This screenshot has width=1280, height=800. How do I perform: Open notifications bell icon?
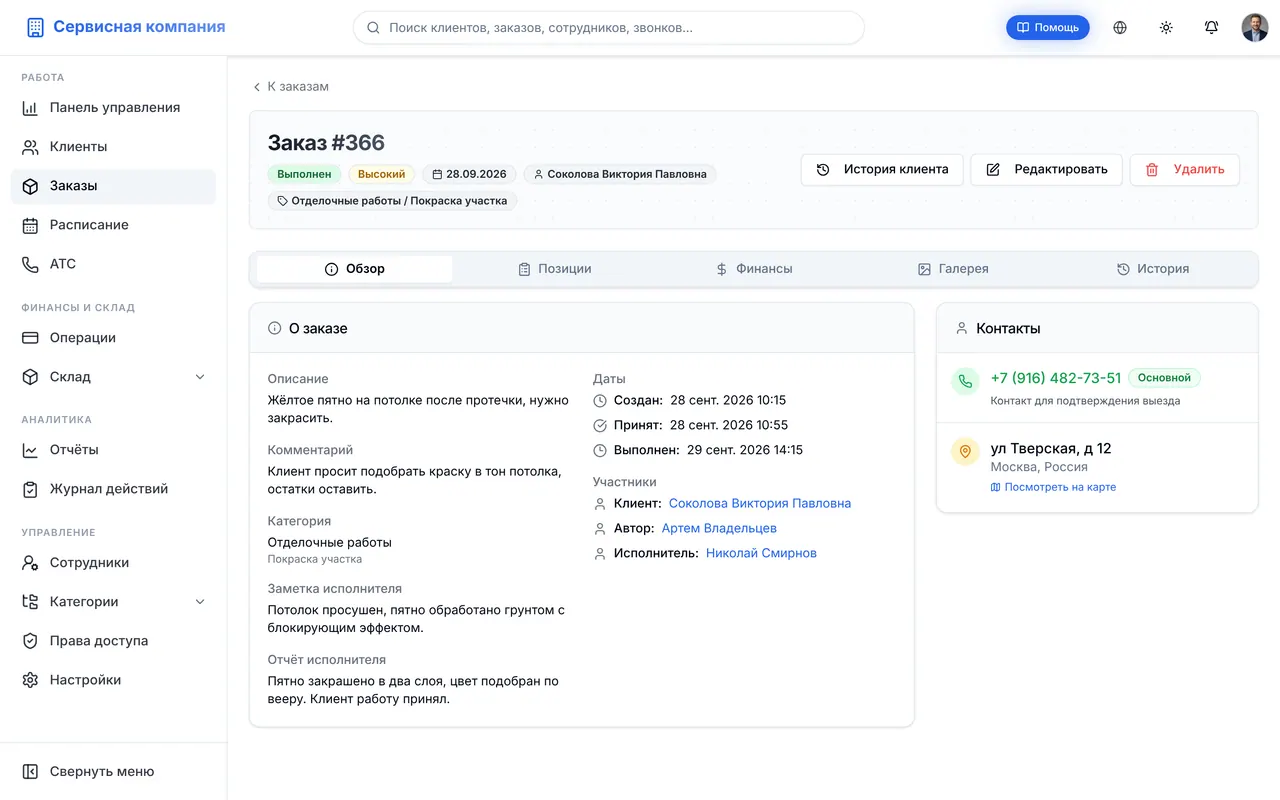click(1211, 28)
